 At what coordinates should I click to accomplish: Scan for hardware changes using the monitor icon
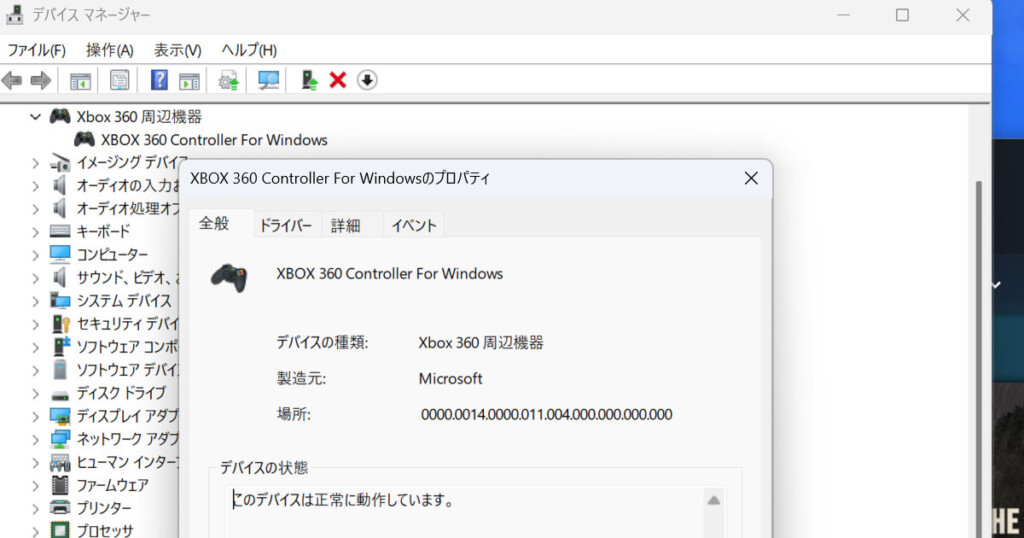pyautogui.click(x=269, y=80)
